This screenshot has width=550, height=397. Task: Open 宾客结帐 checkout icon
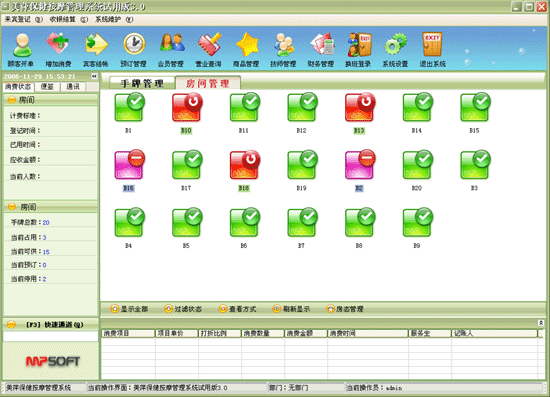coord(96,50)
